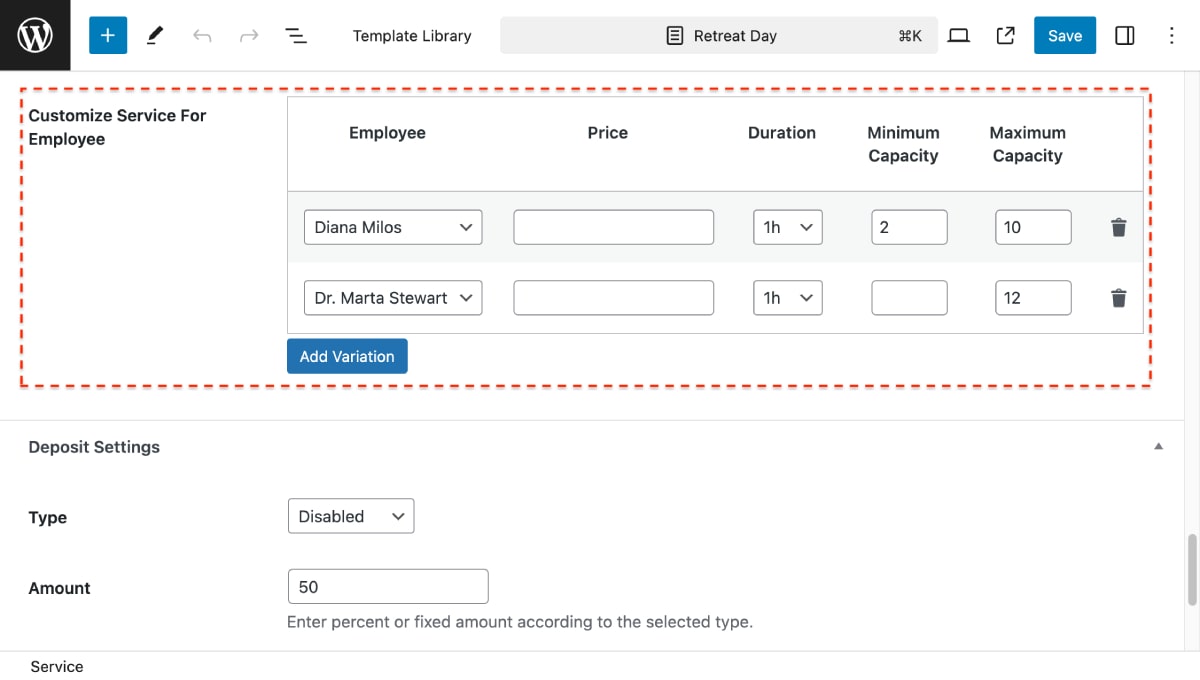1200x680 pixels.
Task: Click the Price column header
Action: (x=608, y=133)
